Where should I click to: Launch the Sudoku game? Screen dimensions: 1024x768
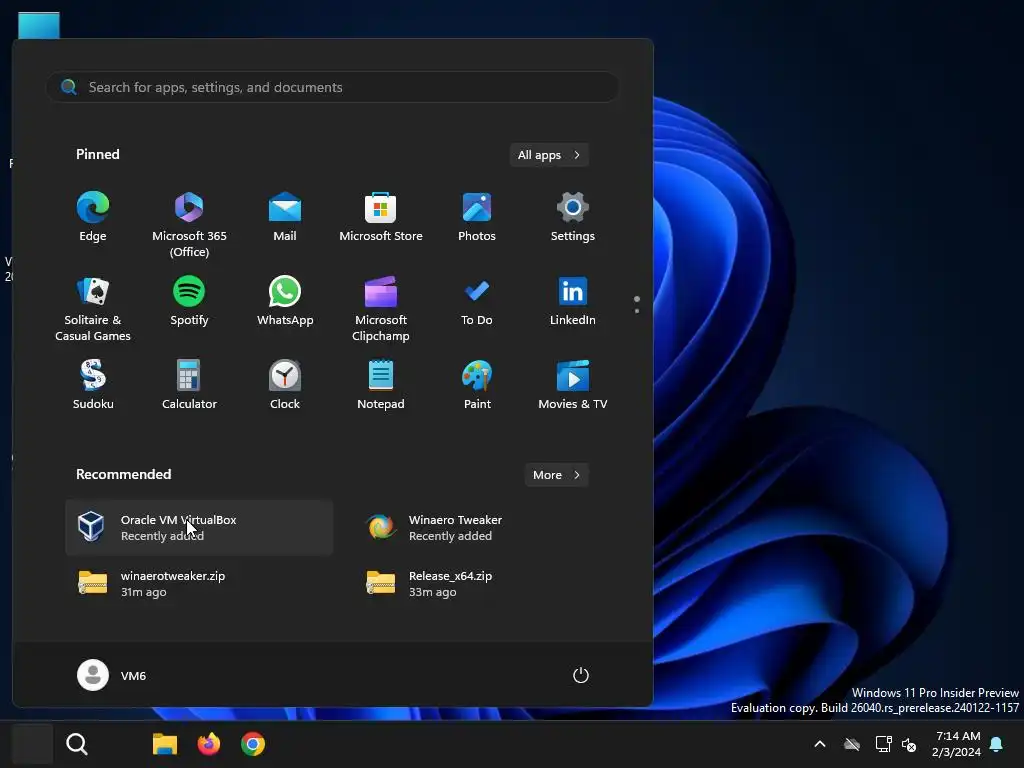click(x=93, y=386)
